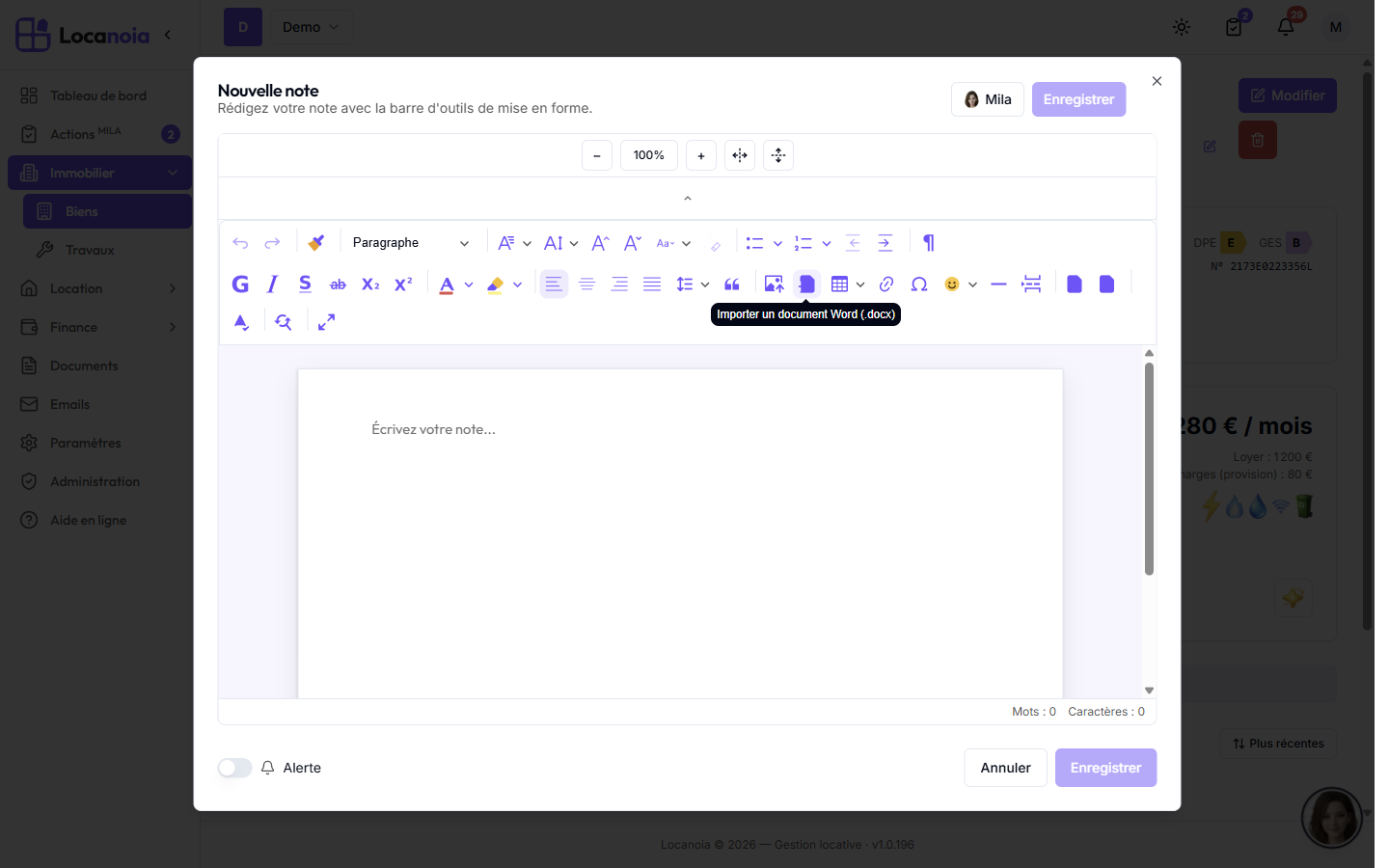The image size is (1389, 868).
Task: Apply strikethrough formatting
Action: point(338,284)
